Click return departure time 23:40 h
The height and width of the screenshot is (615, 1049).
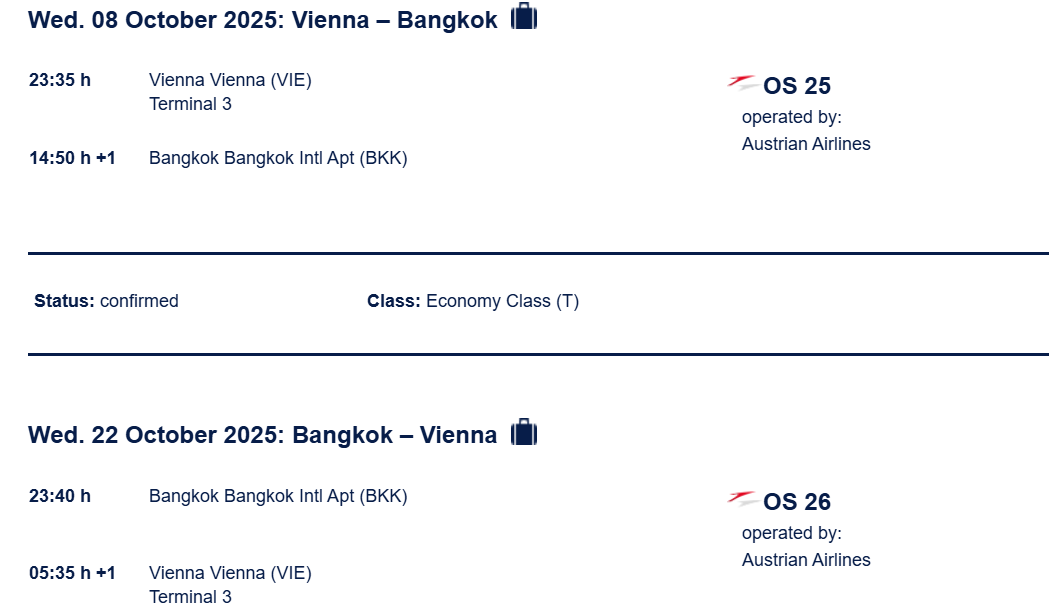tap(60, 496)
